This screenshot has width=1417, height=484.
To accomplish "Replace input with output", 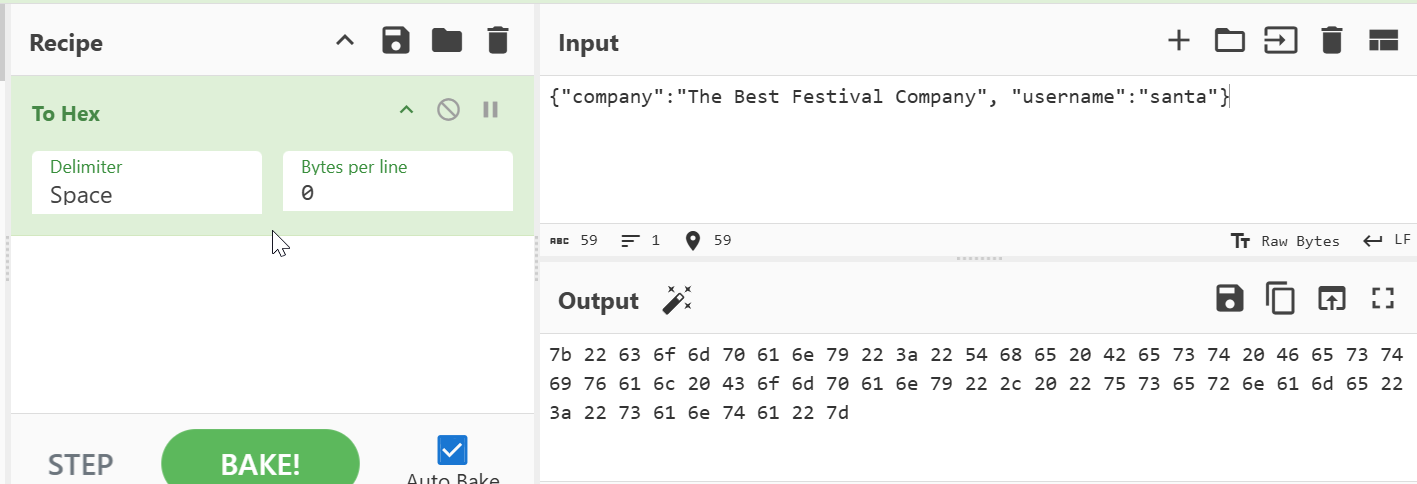I will tap(1331, 299).
